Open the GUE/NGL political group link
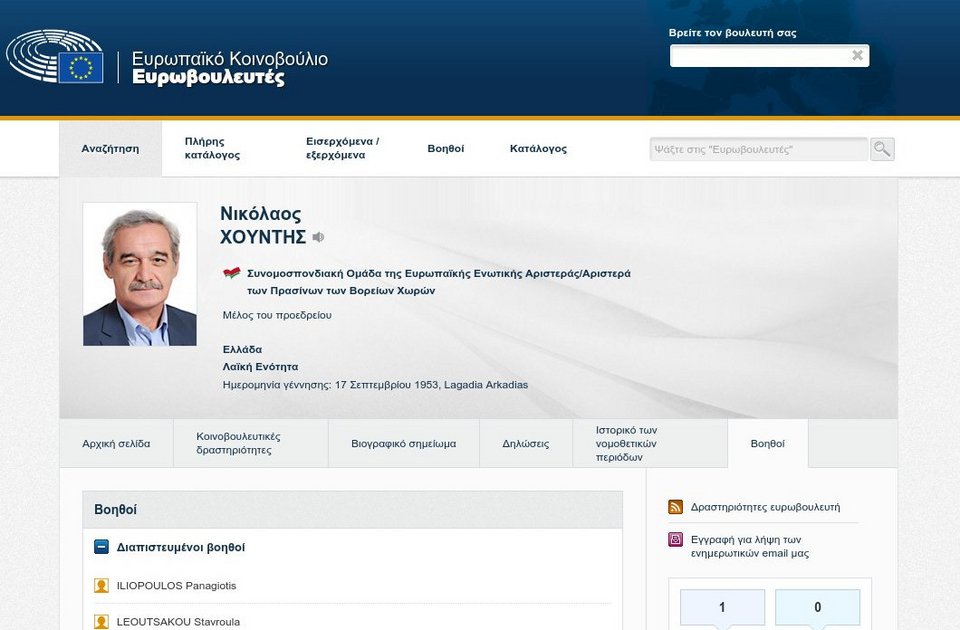This screenshot has width=960, height=630. [438, 282]
